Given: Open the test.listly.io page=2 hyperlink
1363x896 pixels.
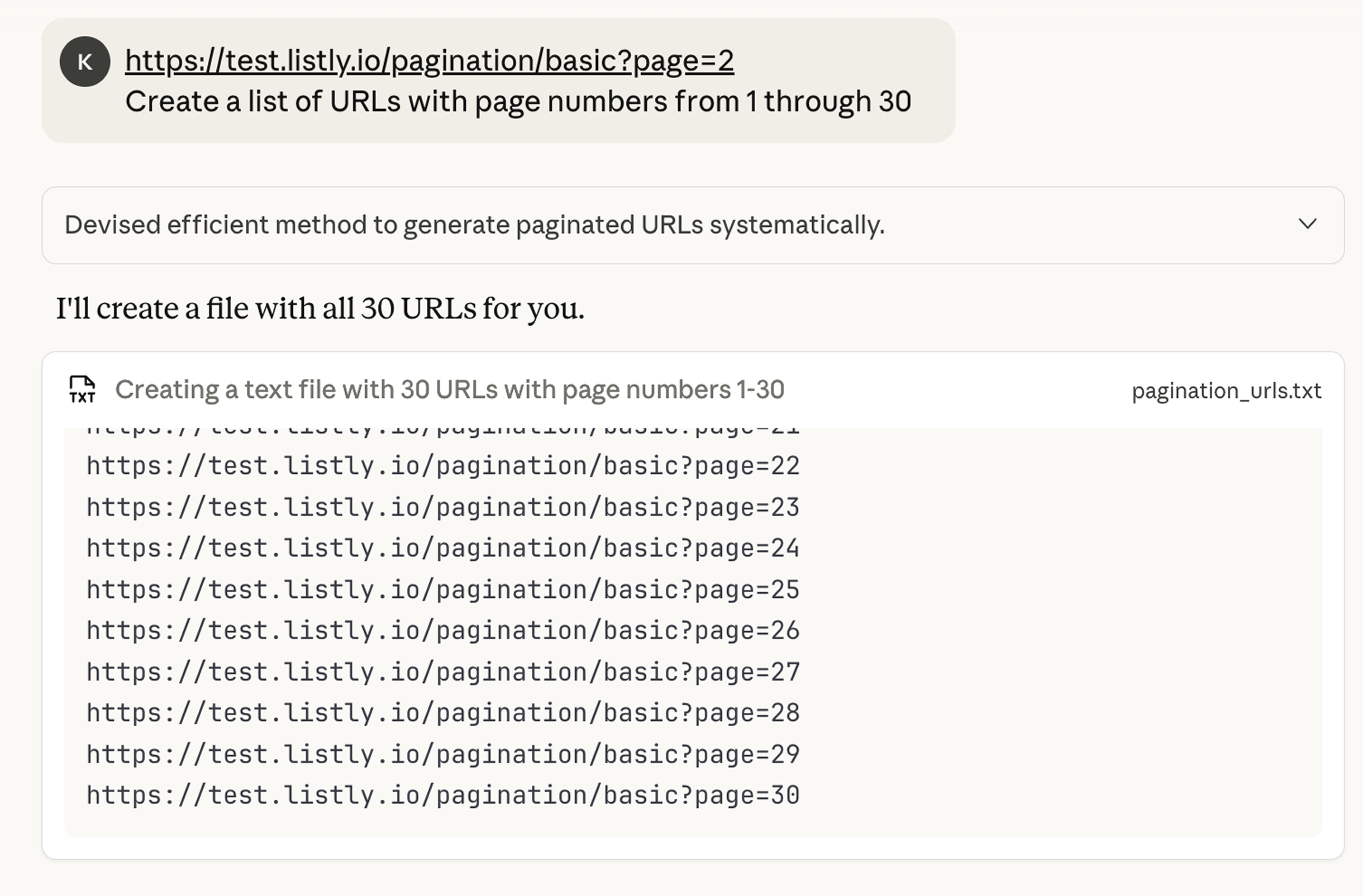Looking at the screenshot, I should tap(429, 61).
